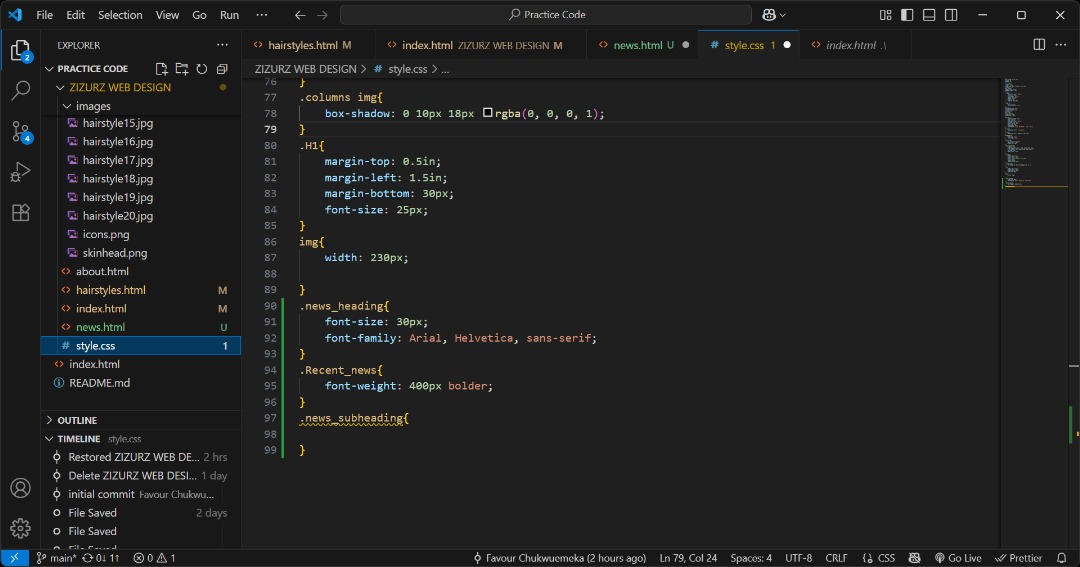Open the Selection menu
The height and width of the screenshot is (567, 1080).
tap(121, 14)
